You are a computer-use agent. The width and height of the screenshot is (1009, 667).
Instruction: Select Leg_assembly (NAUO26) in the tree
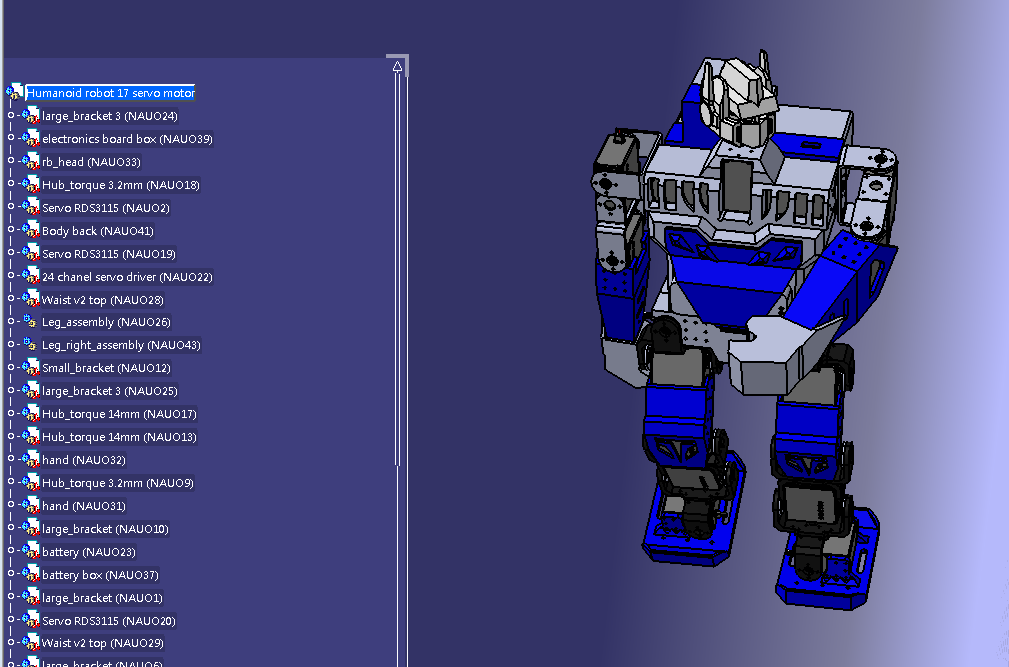click(x=106, y=322)
